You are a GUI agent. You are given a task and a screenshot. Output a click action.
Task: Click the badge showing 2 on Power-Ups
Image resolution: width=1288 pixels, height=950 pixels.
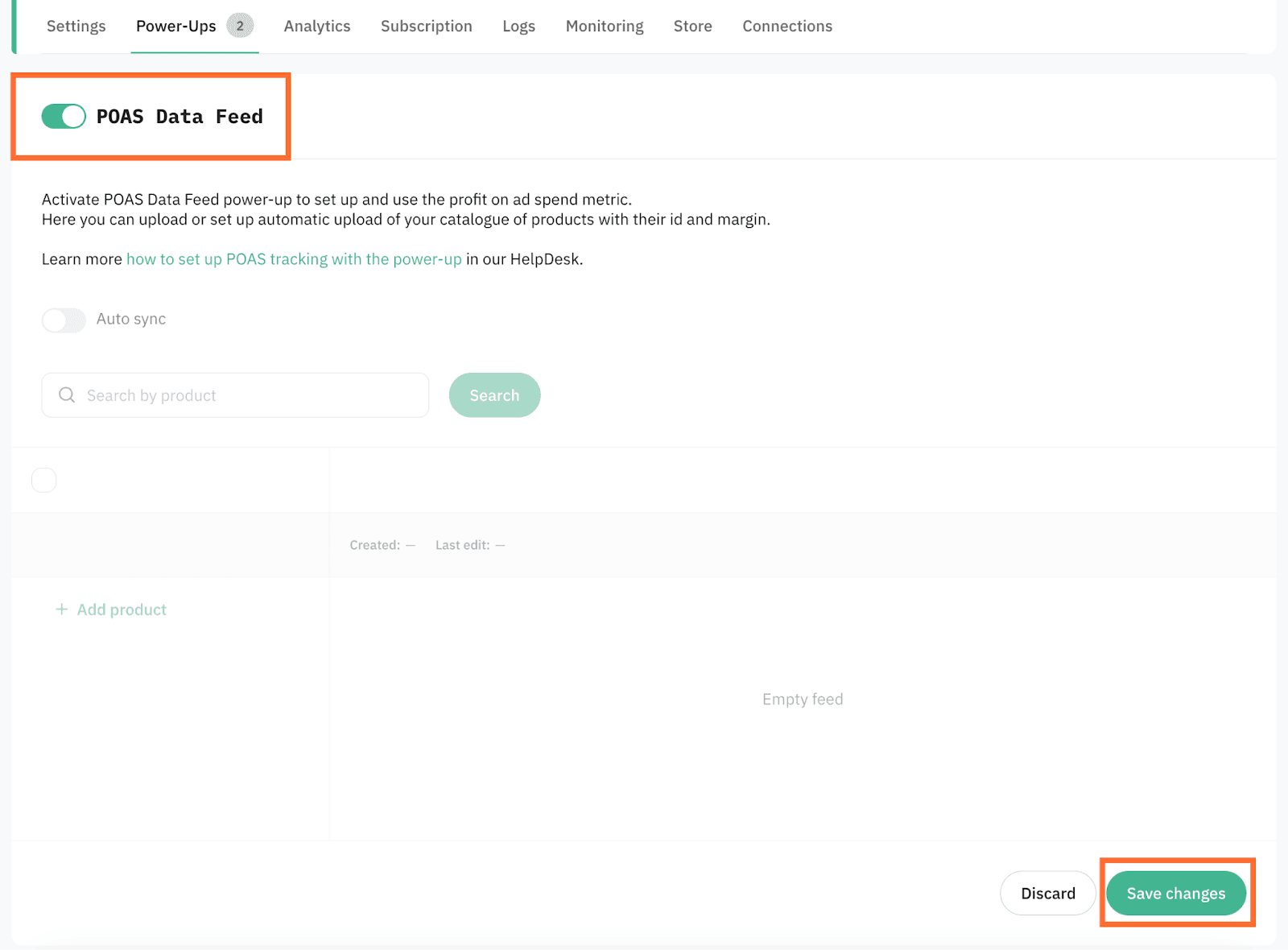[239, 25]
